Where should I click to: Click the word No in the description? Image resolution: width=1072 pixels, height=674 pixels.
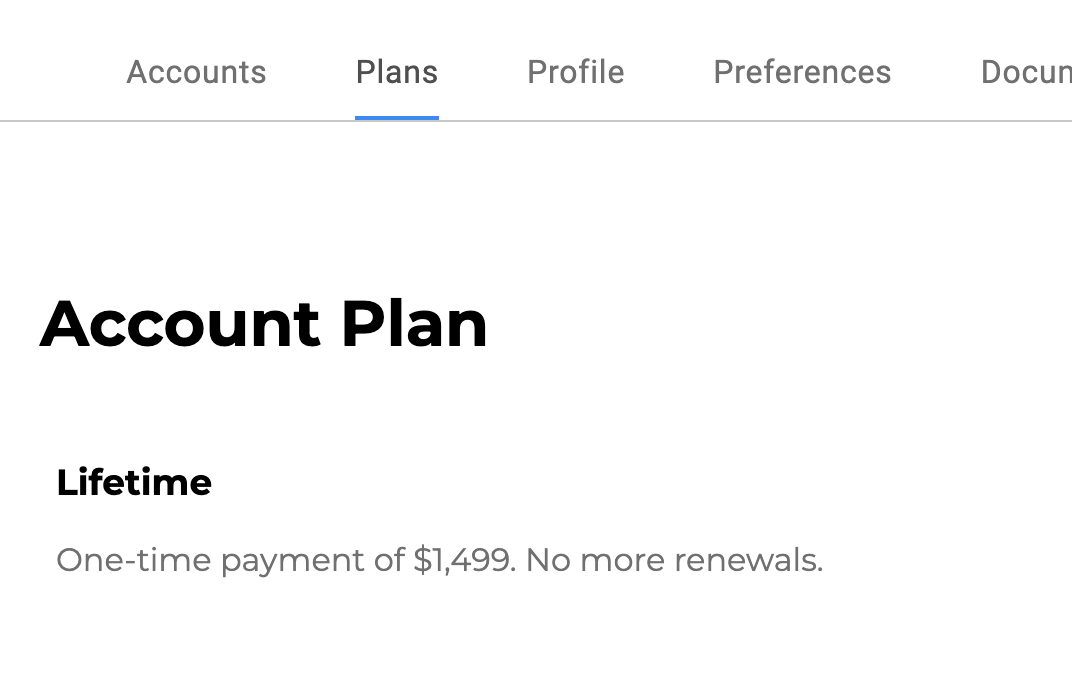548,560
